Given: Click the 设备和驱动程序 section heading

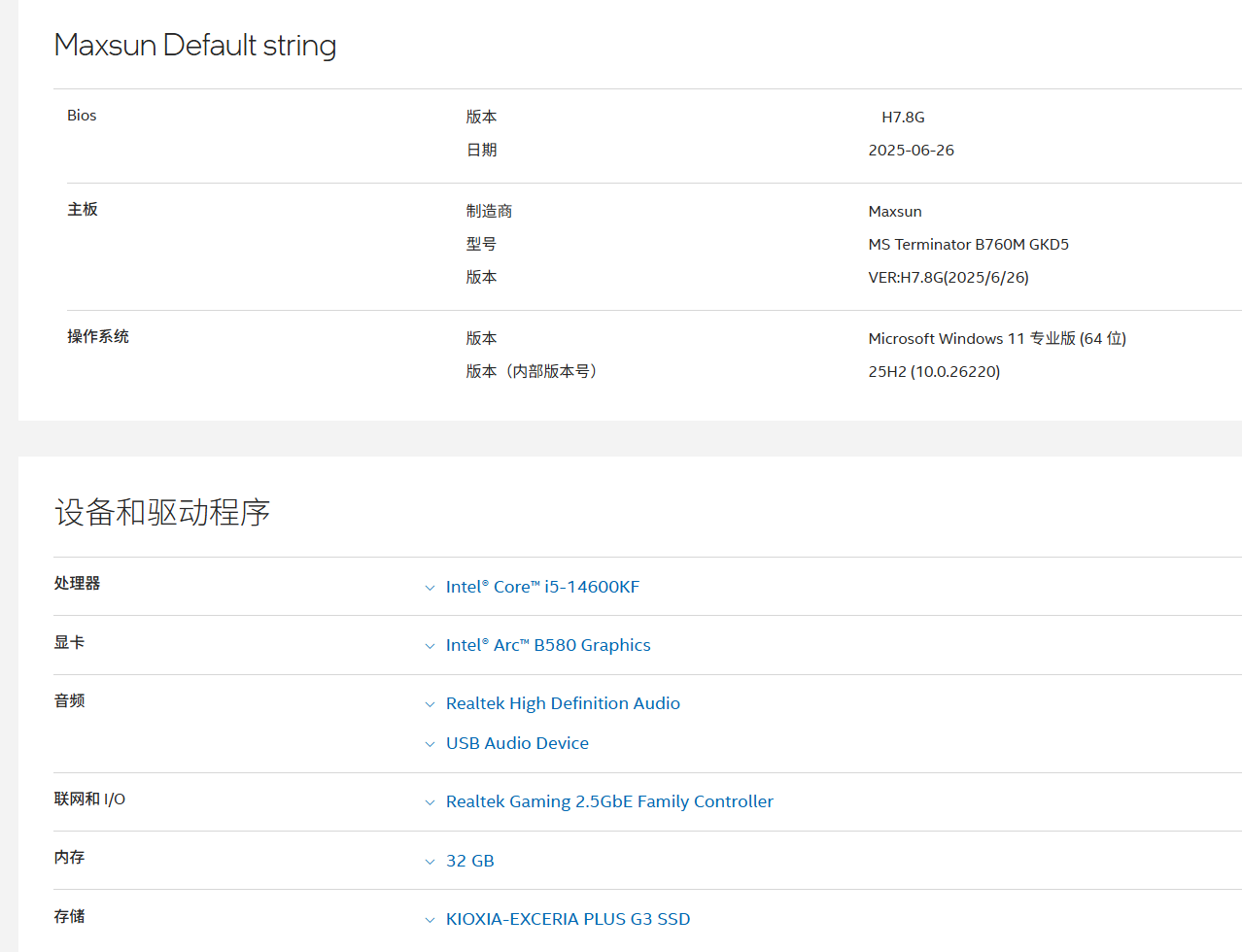Looking at the screenshot, I should click(x=162, y=512).
